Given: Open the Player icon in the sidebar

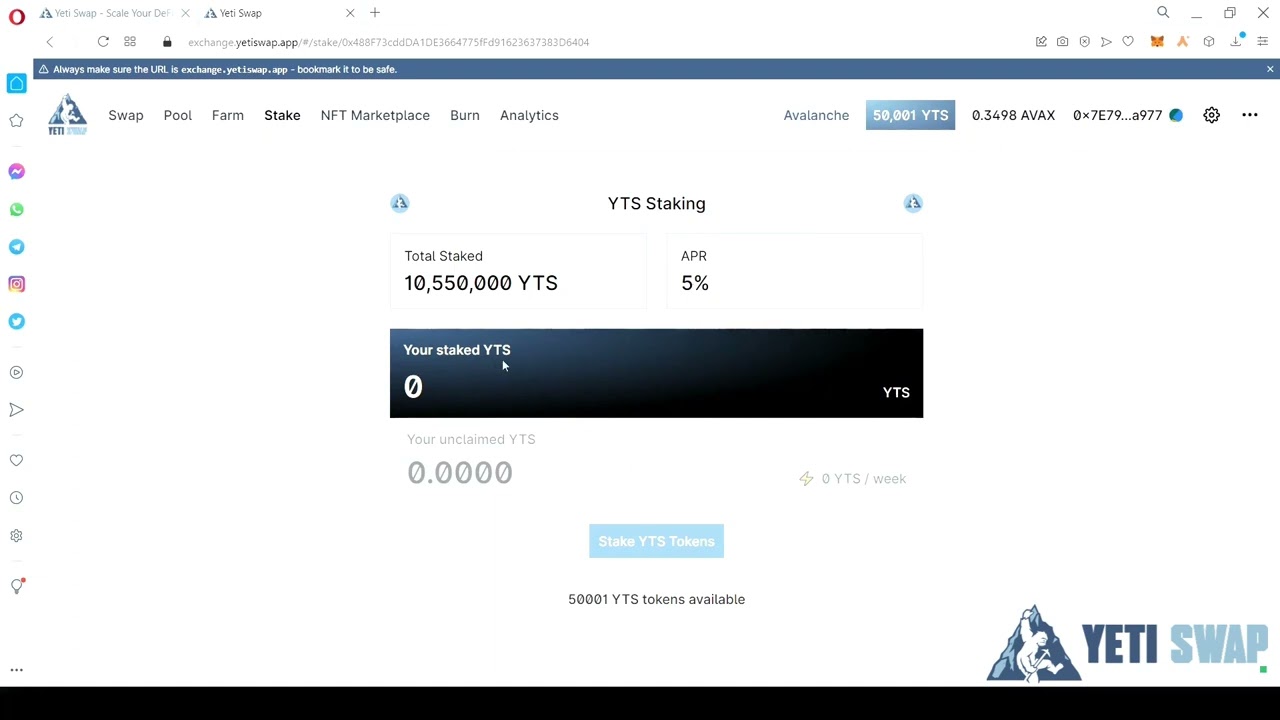Looking at the screenshot, I should click(x=16, y=372).
